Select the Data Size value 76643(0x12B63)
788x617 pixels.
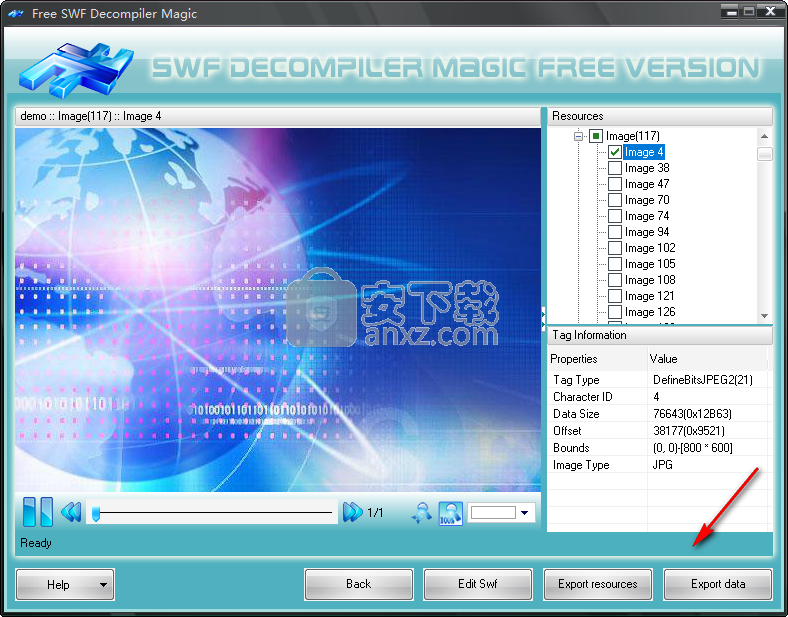(x=692, y=414)
